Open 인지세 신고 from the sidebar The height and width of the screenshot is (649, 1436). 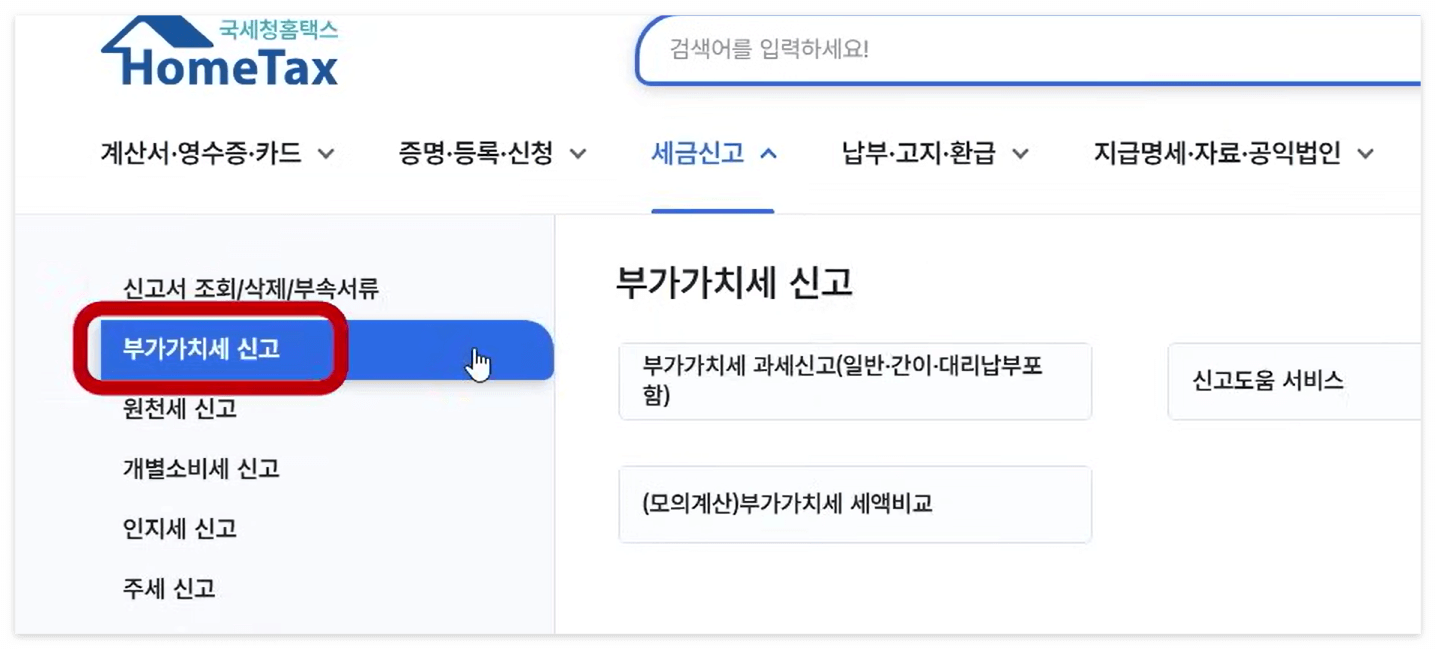point(177,529)
